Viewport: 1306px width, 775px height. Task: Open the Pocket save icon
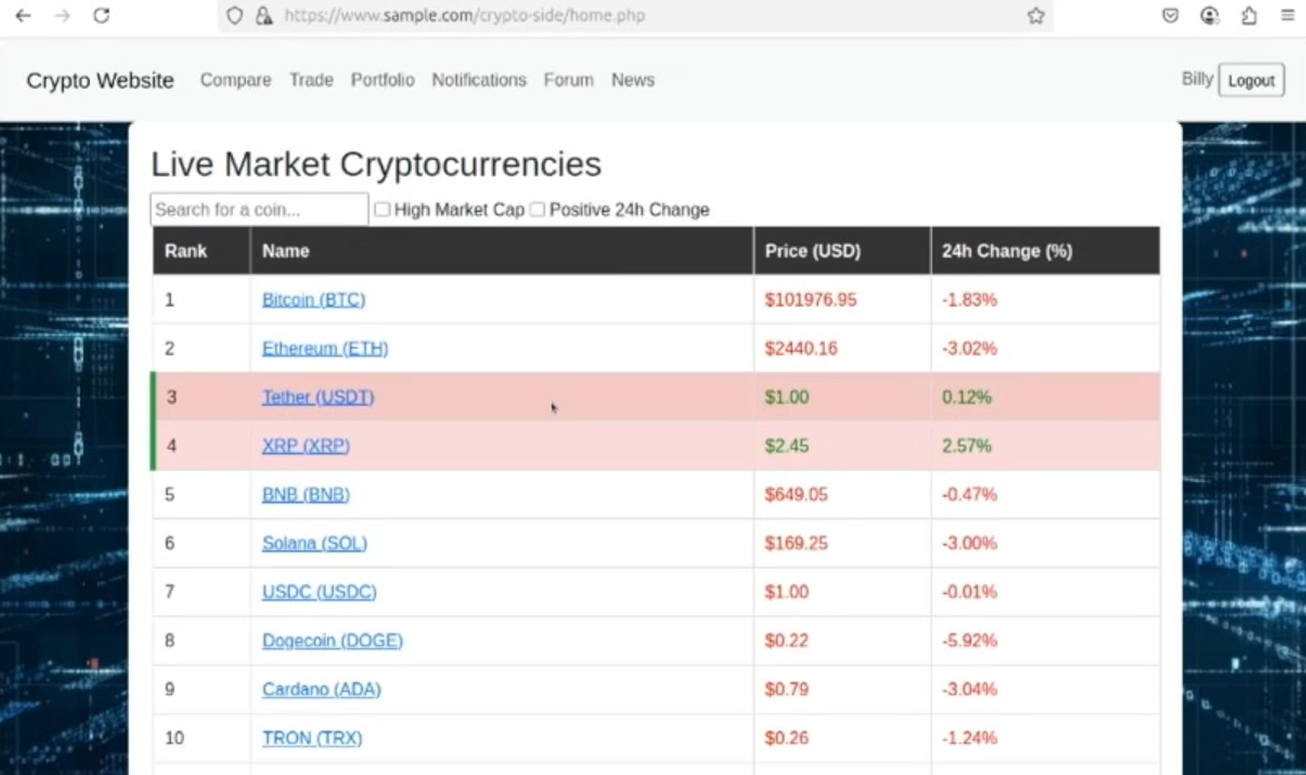pyautogui.click(x=1170, y=16)
